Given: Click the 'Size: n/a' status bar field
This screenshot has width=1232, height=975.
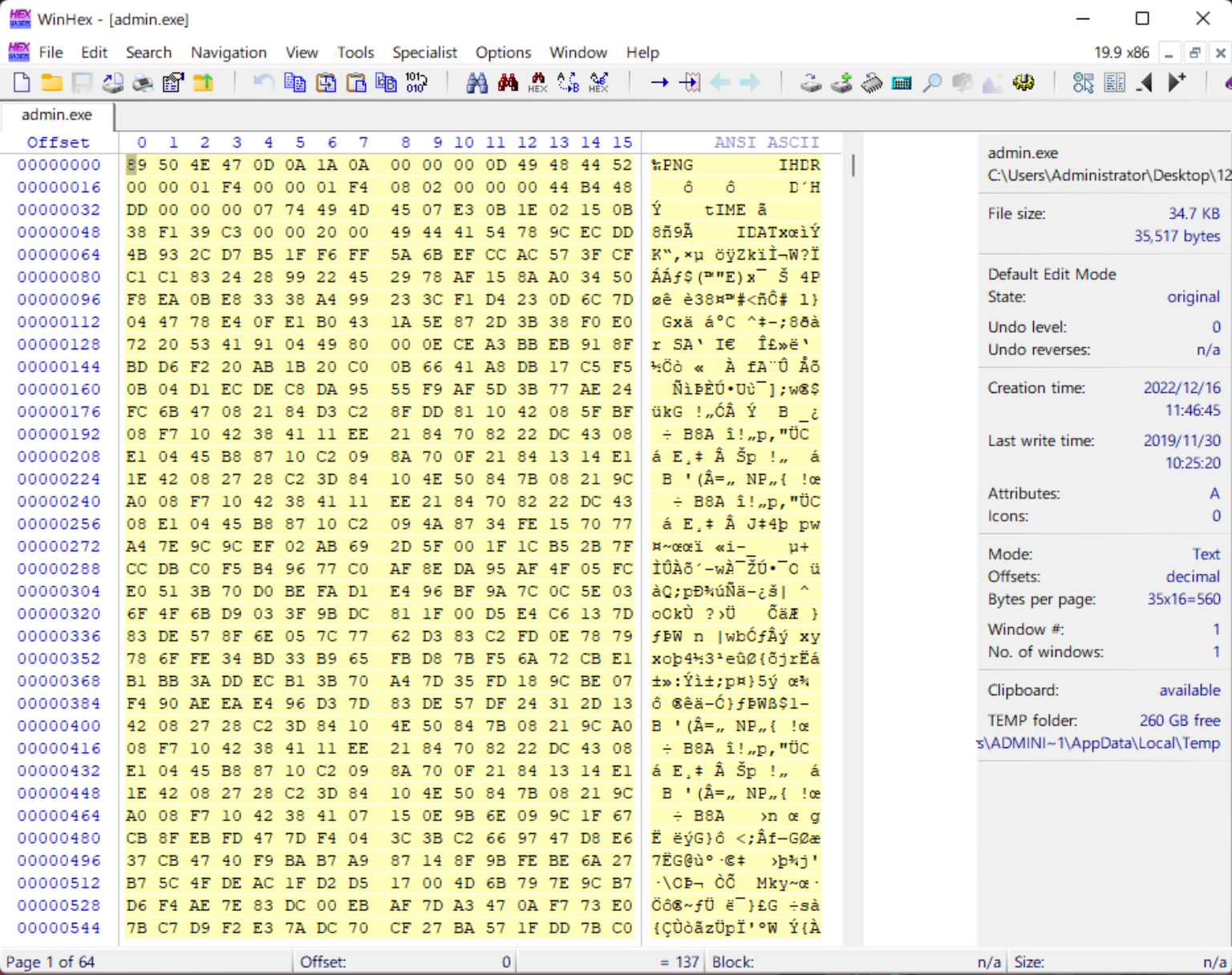Looking at the screenshot, I should tap(1121, 961).
